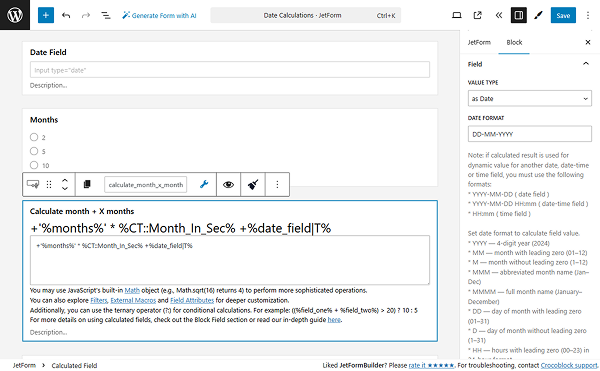
Task: Click the Date Field input box
Action: pyautogui.click(x=230, y=70)
